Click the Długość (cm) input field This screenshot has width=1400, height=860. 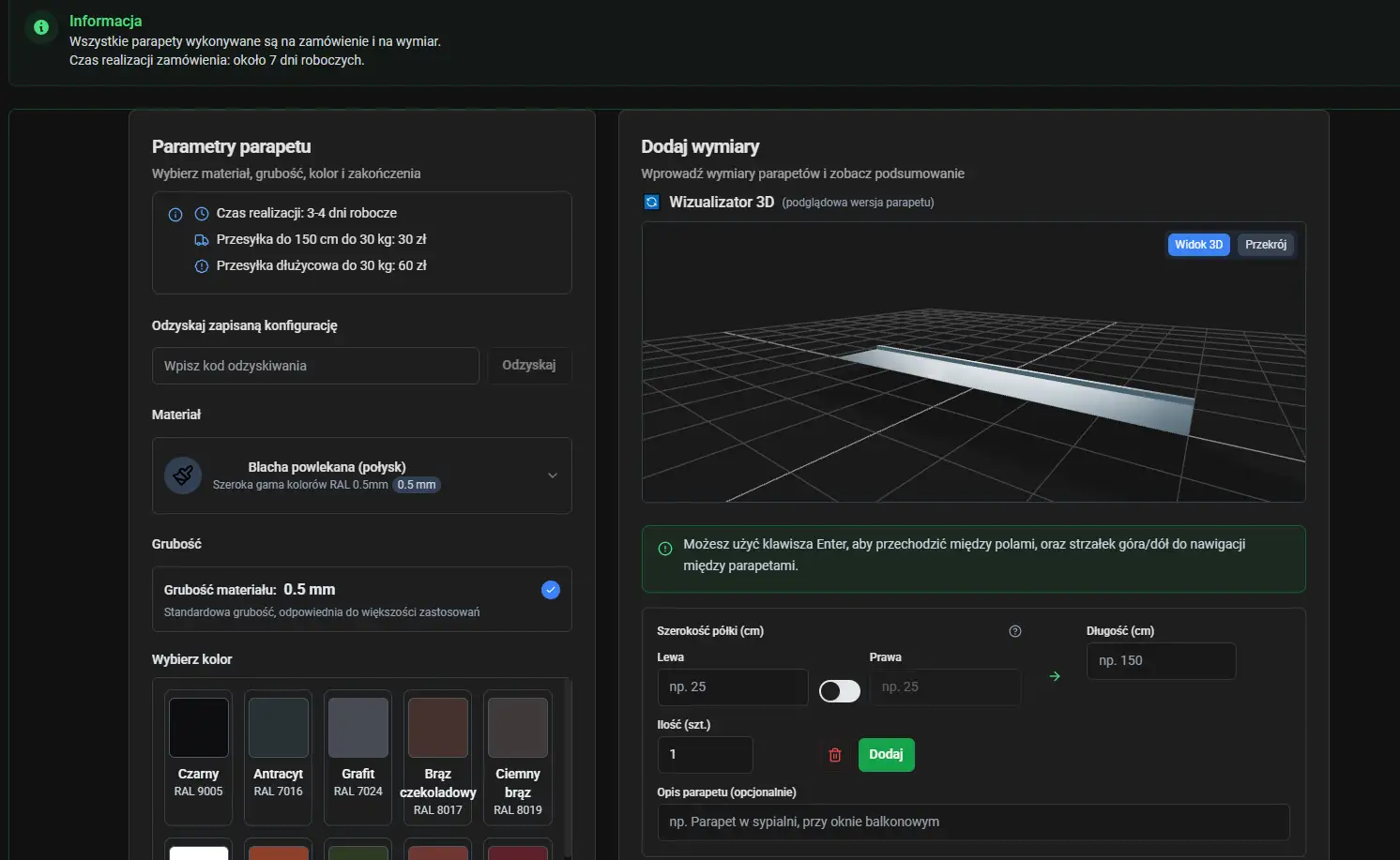click(1162, 661)
